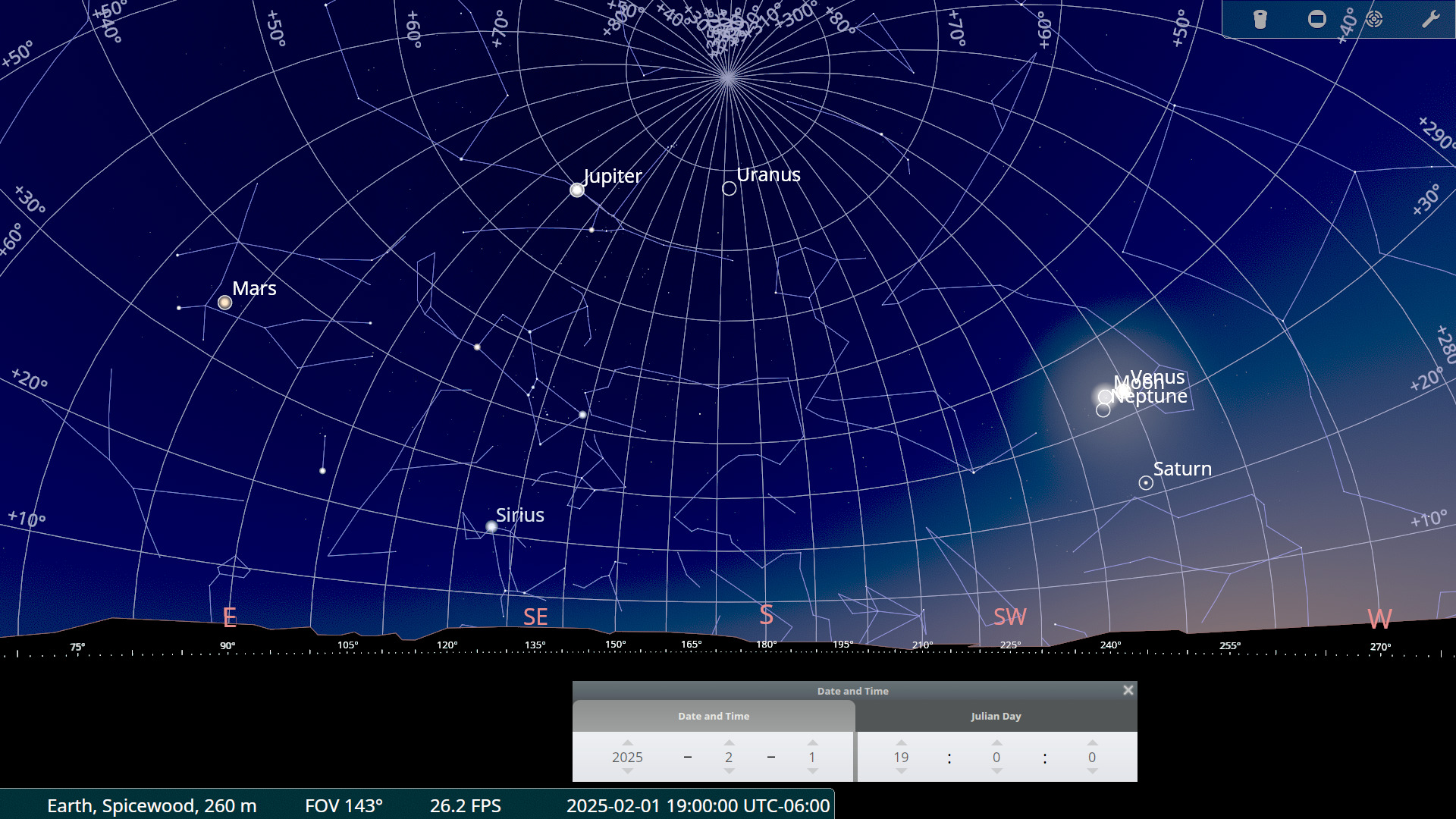Select the Date and Time tab

tap(713, 716)
